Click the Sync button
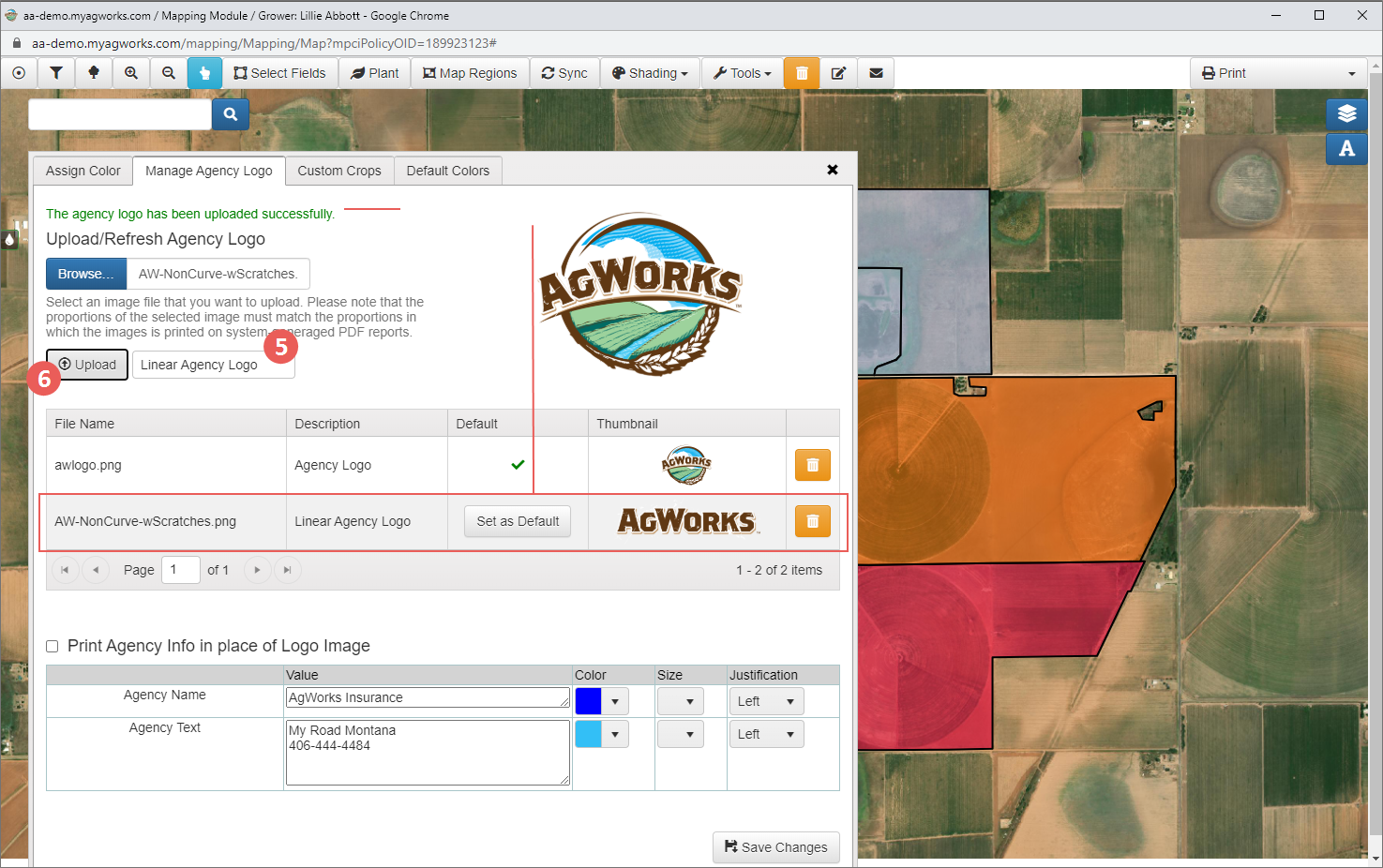The height and width of the screenshot is (868, 1383). (564, 73)
